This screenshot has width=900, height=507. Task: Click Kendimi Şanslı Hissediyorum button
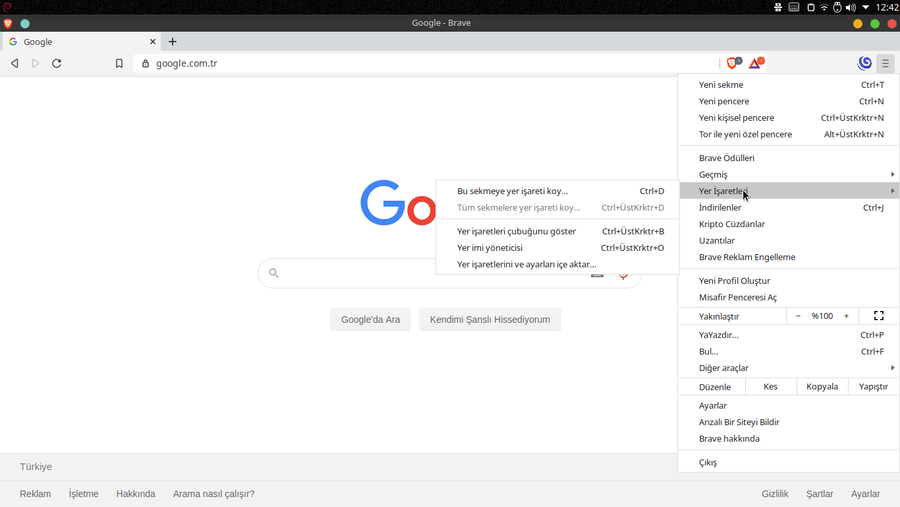(x=490, y=319)
